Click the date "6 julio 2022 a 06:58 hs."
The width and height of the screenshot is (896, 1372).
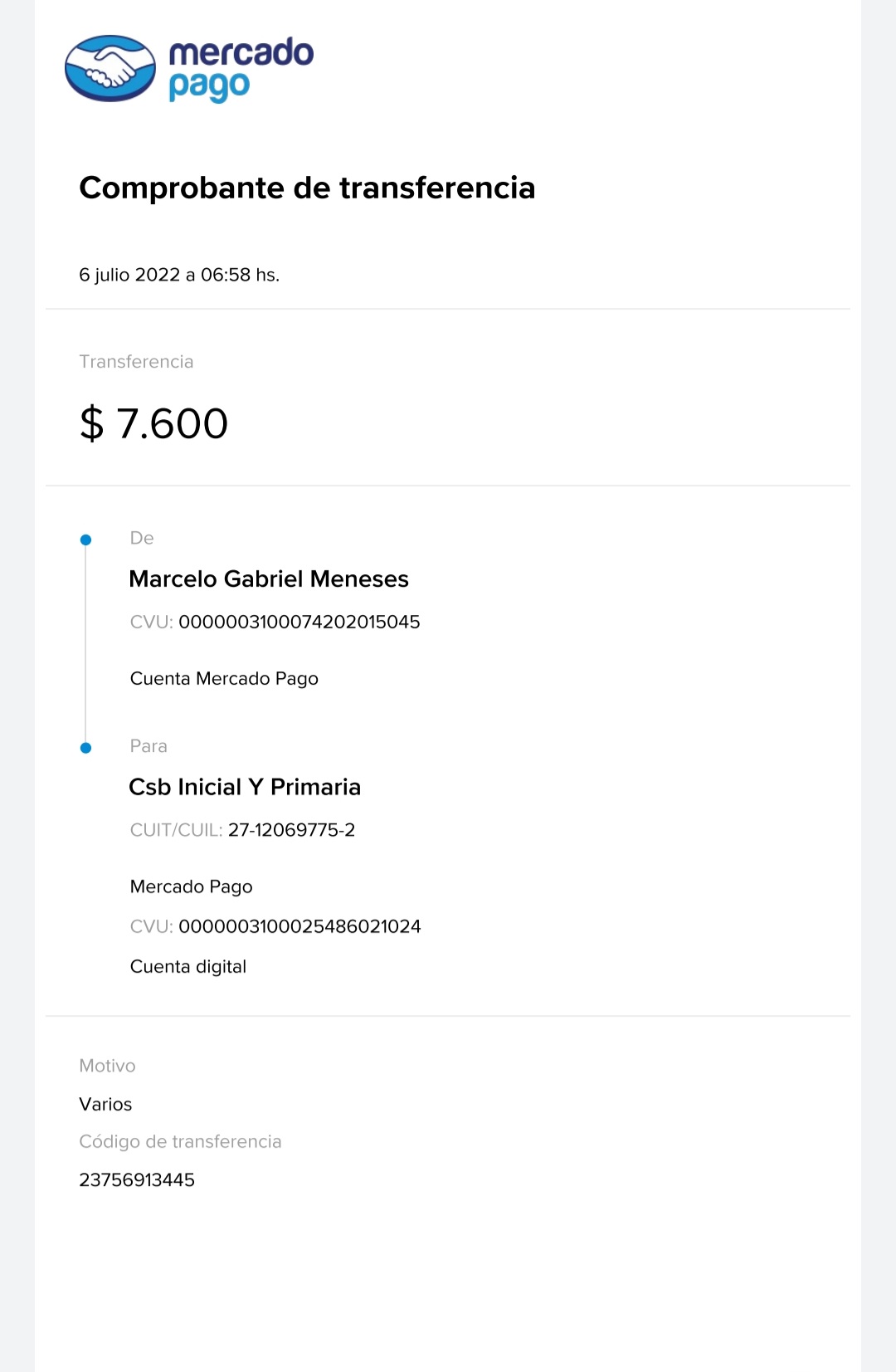pos(179,275)
